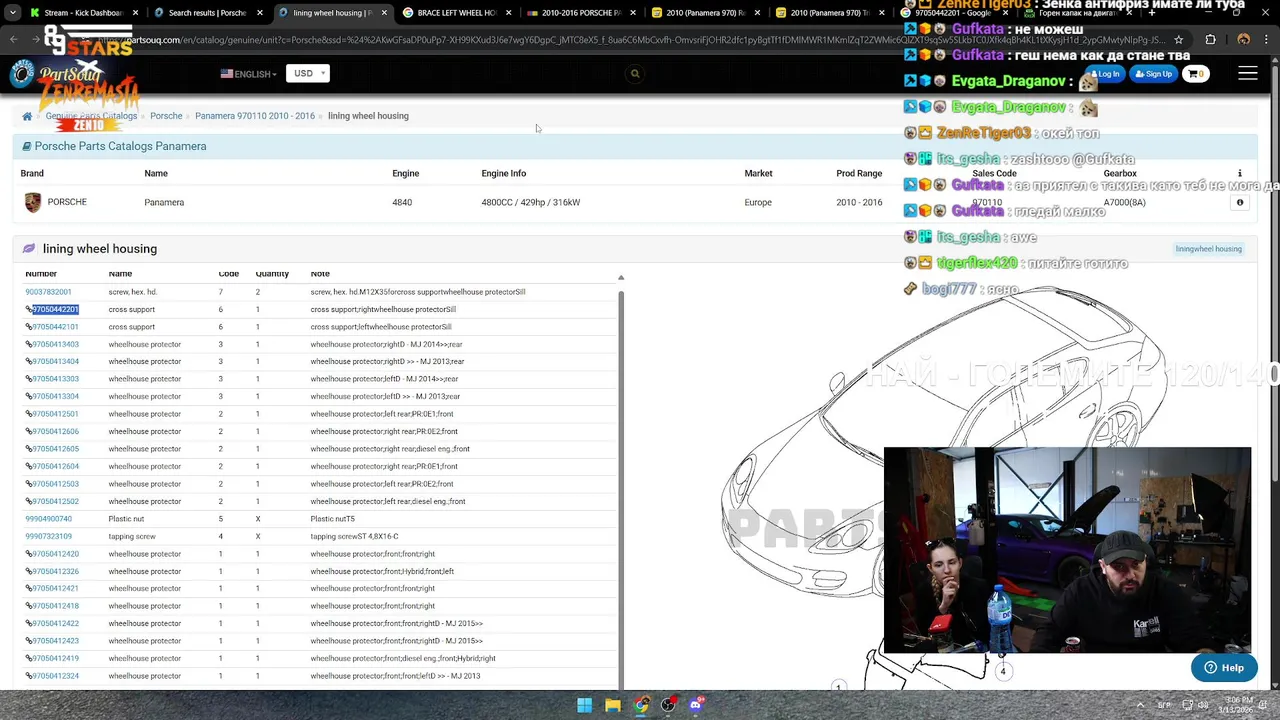Click note 'tapping screwST 4,8X16-C'

point(354,537)
